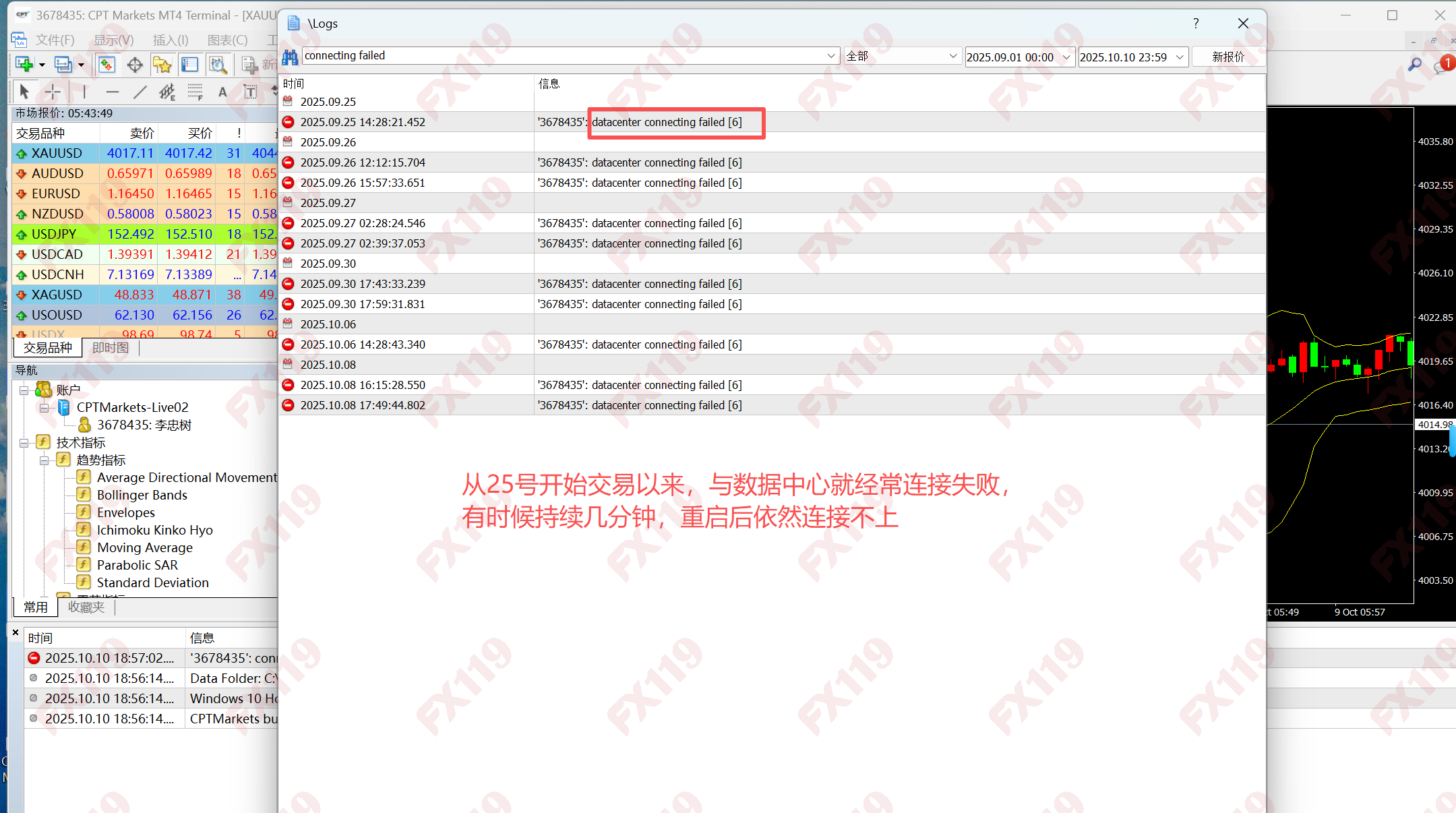
Task: Click the Bollinger Bands indicator
Action: tap(142, 495)
